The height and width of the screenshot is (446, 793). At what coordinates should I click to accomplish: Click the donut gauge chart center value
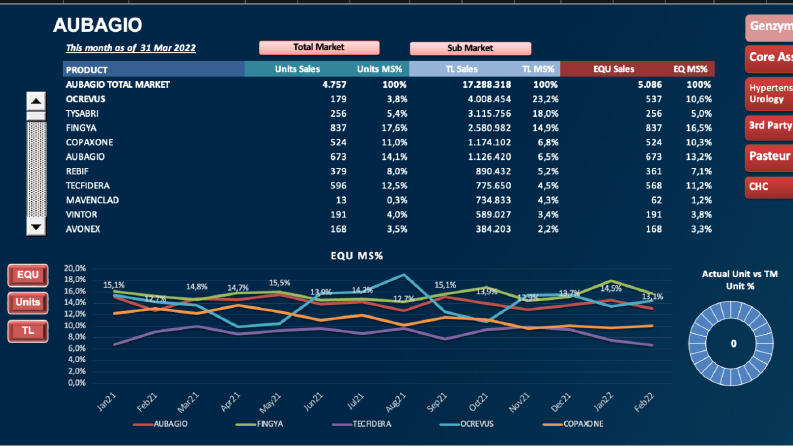pyautogui.click(x=733, y=344)
